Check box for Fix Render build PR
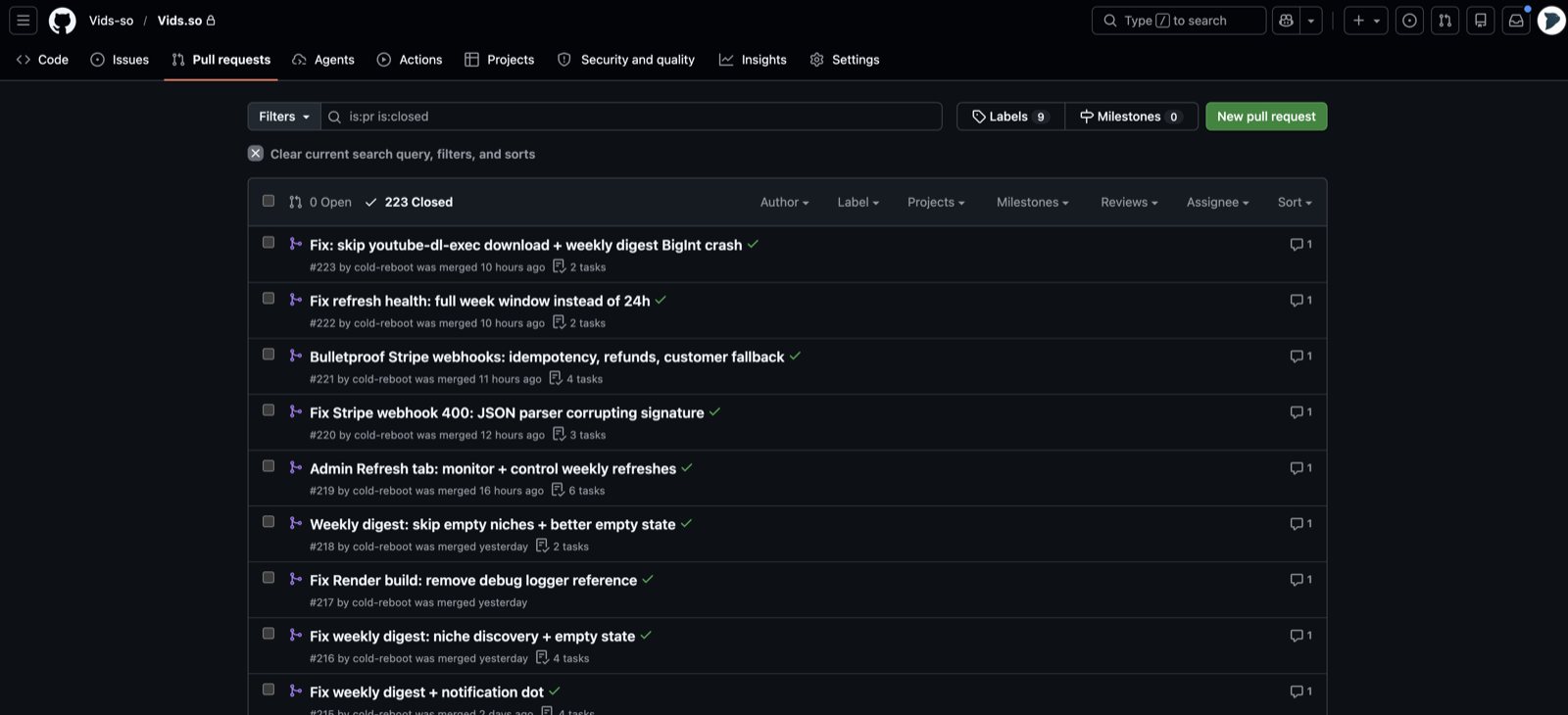The height and width of the screenshot is (715, 1568). coord(269,577)
